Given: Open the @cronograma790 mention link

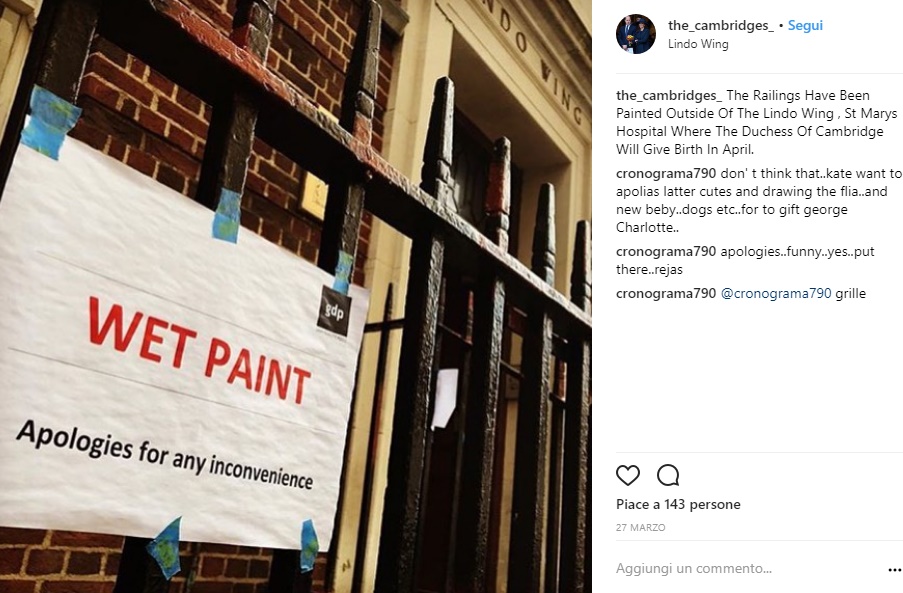Looking at the screenshot, I should (x=776, y=294).
